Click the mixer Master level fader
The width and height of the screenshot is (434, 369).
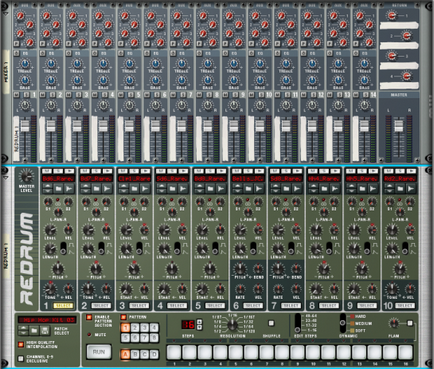(399, 126)
